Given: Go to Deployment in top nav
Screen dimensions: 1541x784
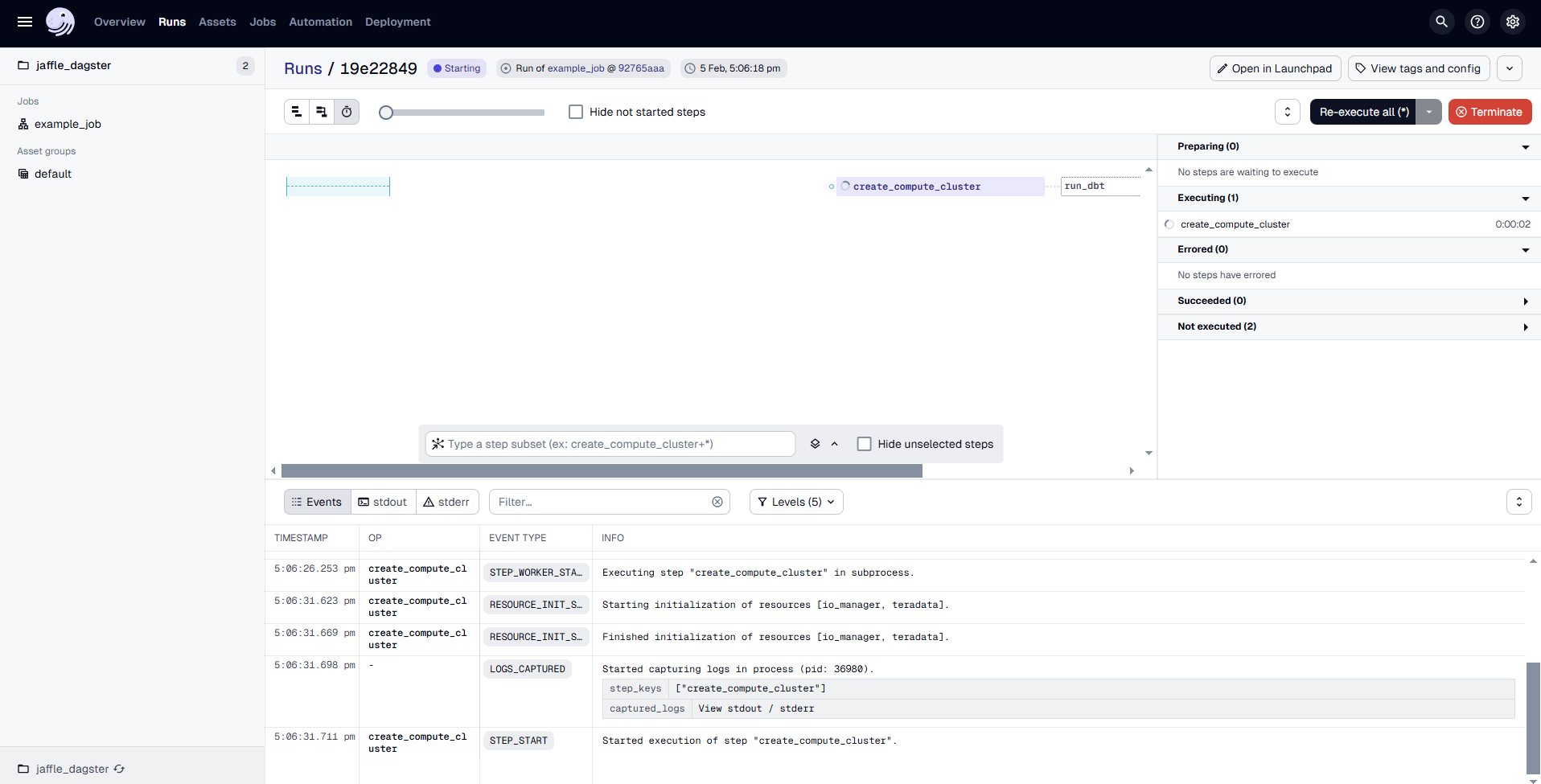Looking at the screenshot, I should (398, 22).
